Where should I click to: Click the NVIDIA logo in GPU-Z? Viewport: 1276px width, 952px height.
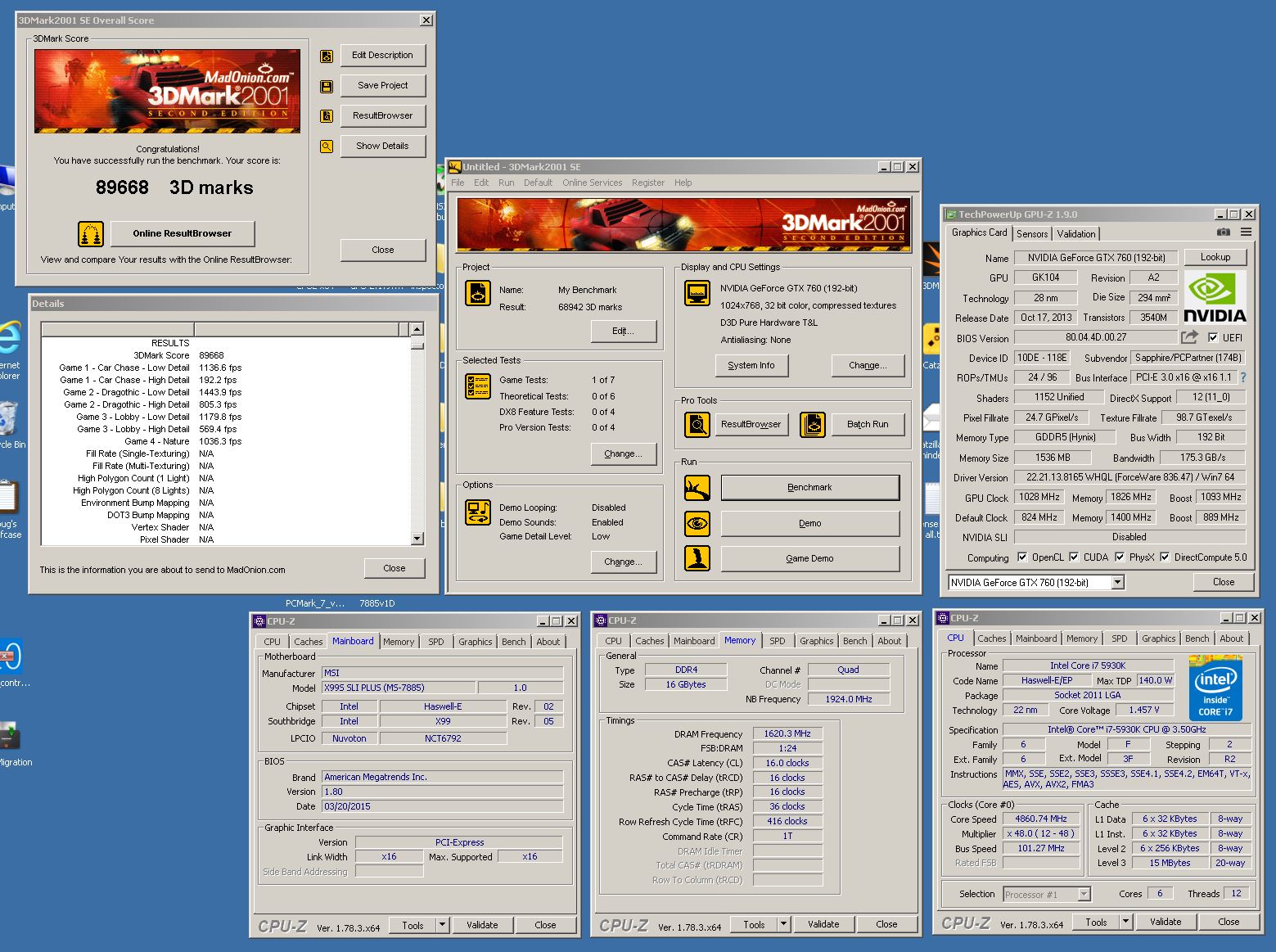point(1215,298)
